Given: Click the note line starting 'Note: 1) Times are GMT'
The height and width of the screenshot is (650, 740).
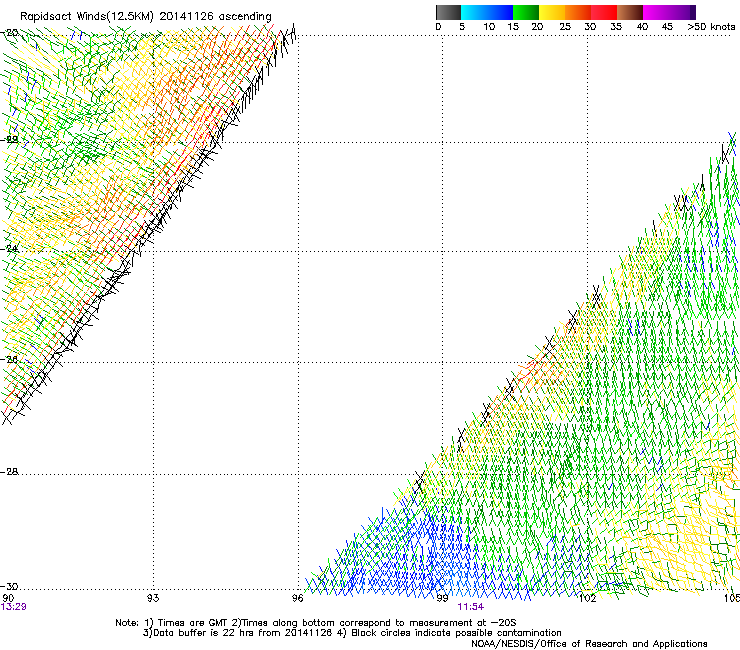Looking at the screenshot, I should 316,623.
